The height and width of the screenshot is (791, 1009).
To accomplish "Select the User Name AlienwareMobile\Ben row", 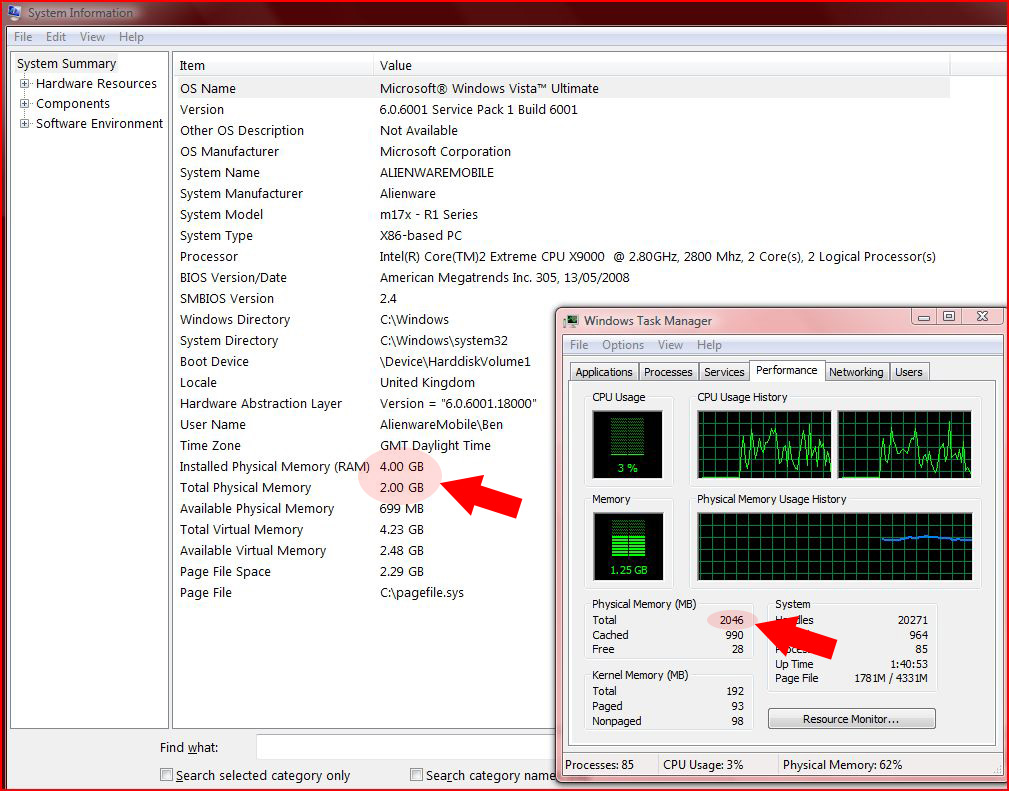I will click(x=364, y=425).
